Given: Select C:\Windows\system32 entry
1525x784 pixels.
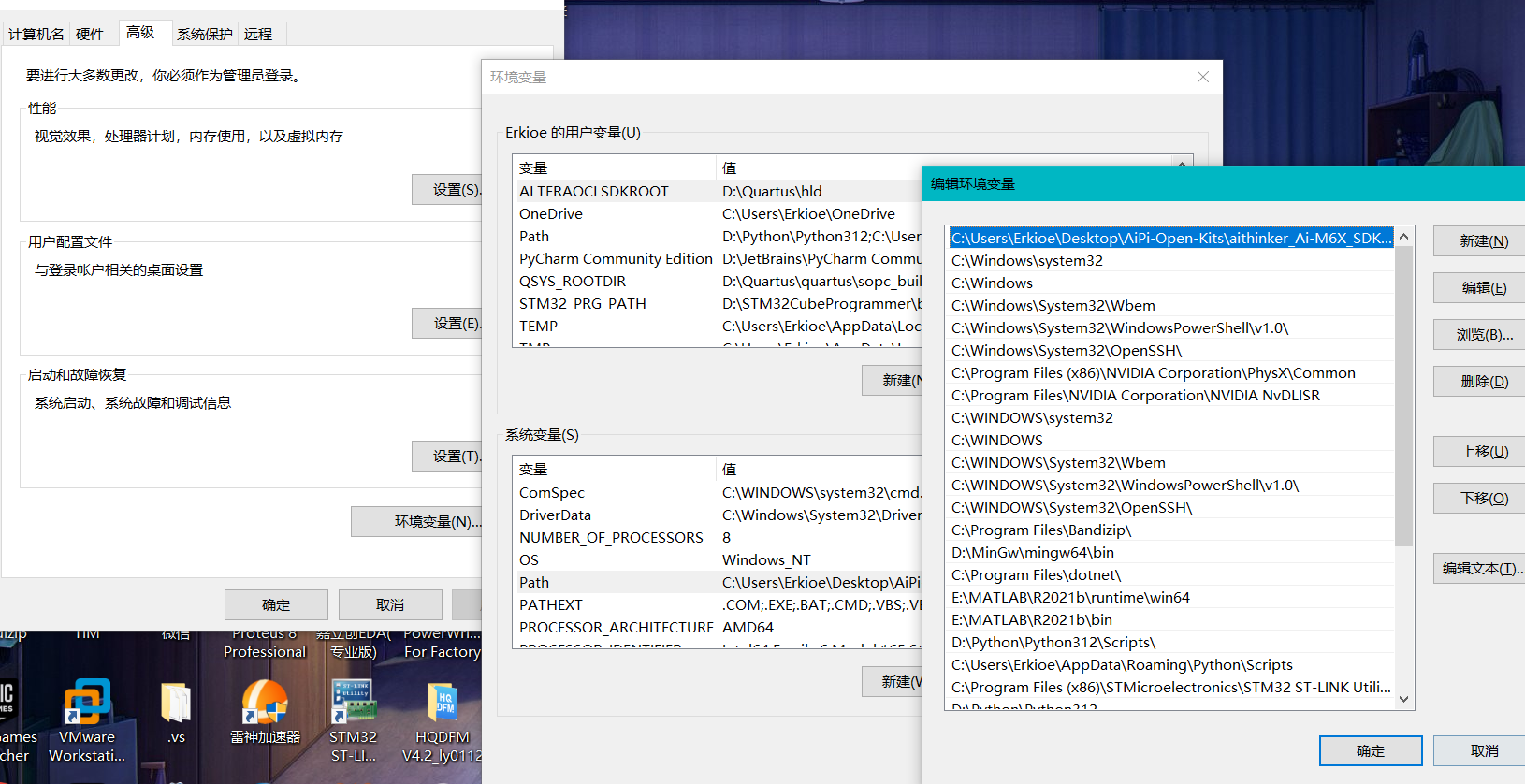Looking at the screenshot, I should (x=1171, y=260).
